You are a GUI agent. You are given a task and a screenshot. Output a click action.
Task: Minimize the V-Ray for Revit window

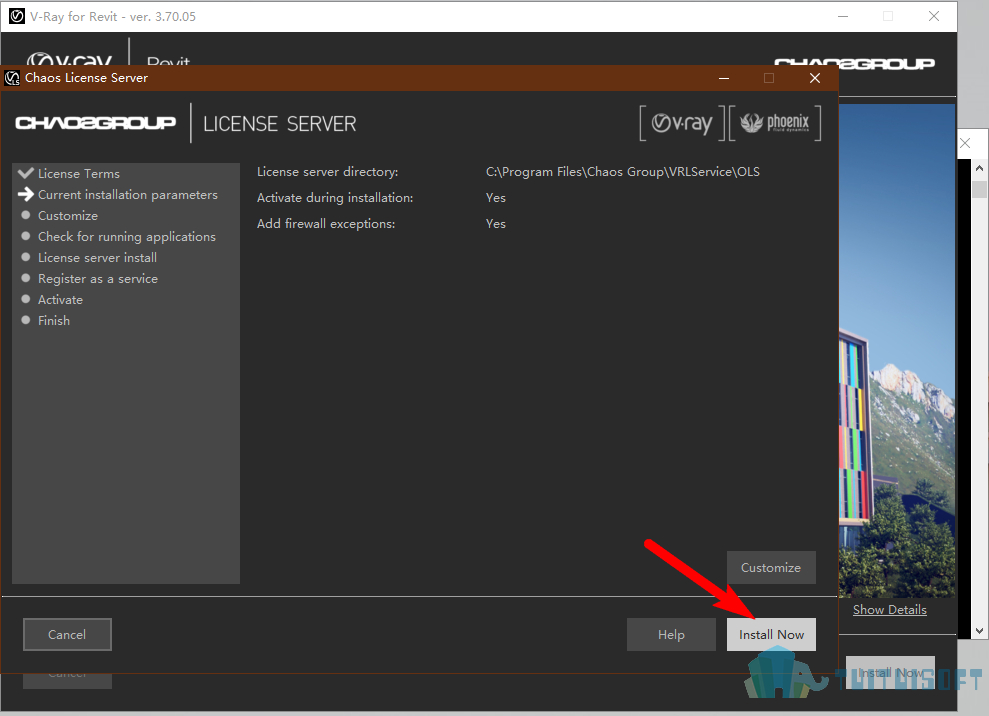pos(843,16)
